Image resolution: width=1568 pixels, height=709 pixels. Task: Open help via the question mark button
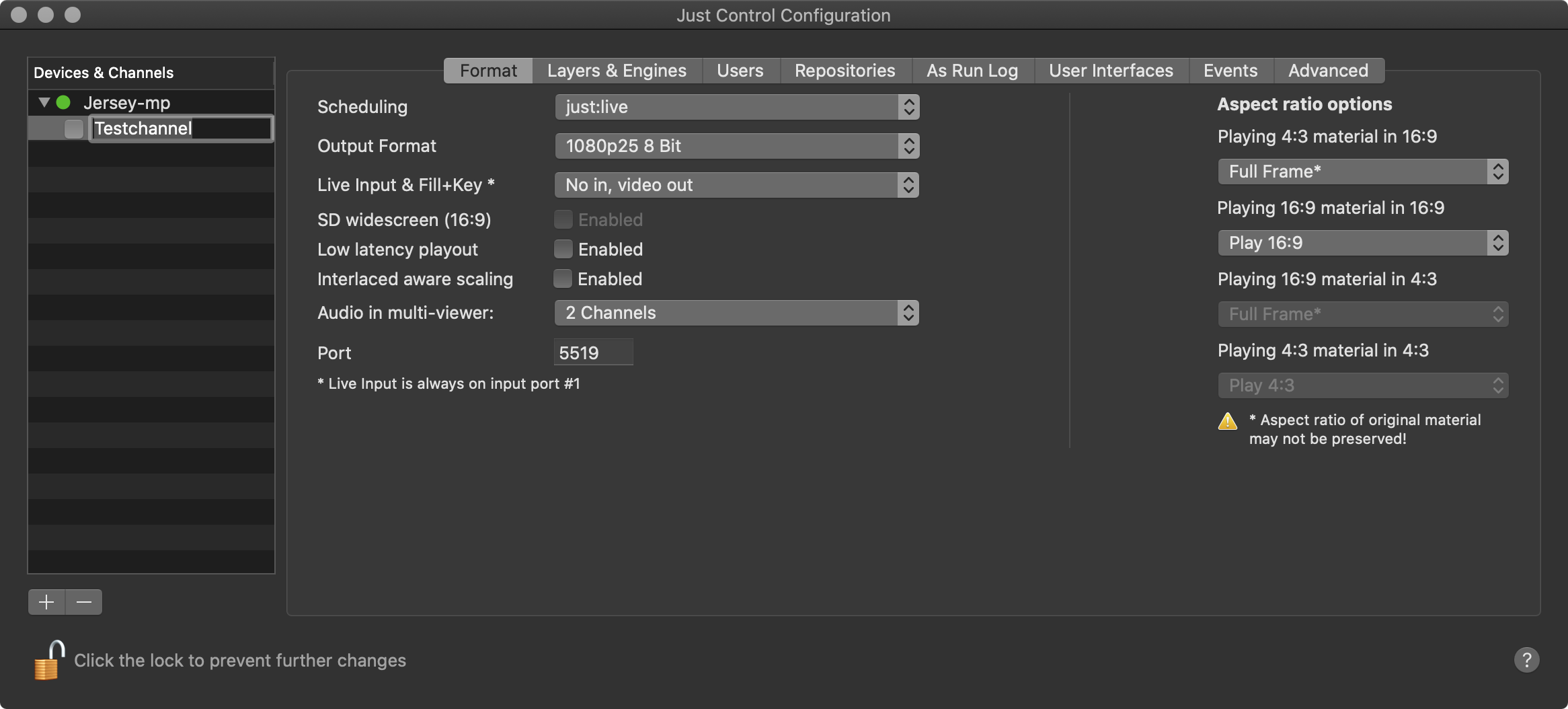1526,660
